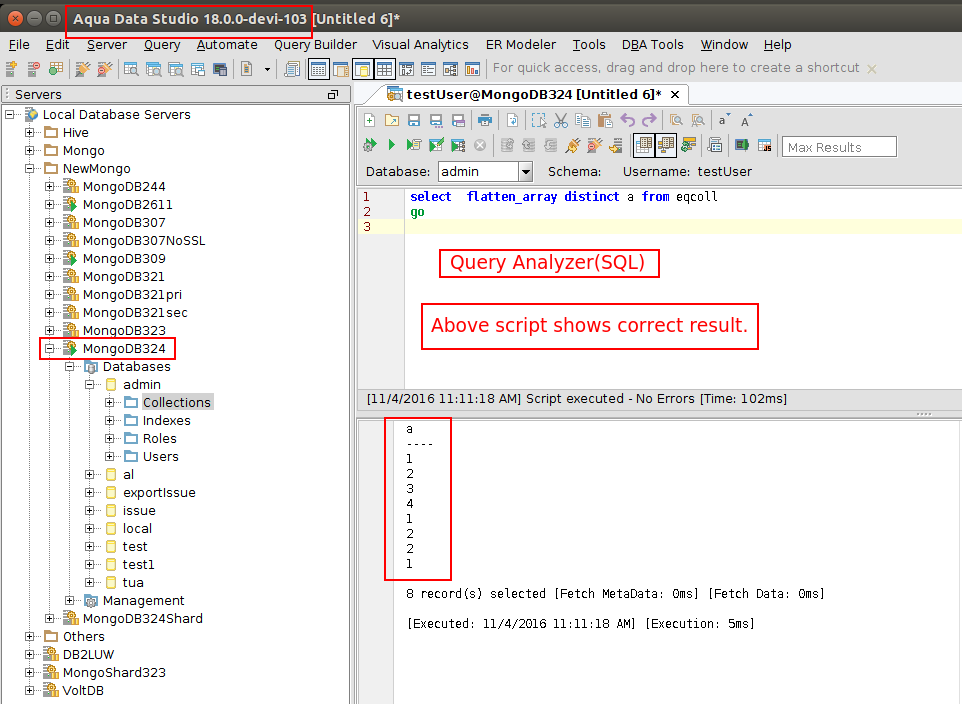Click the '8 record(s) selected' result text
The height and width of the screenshot is (704, 962).
(x=475, y=594)
